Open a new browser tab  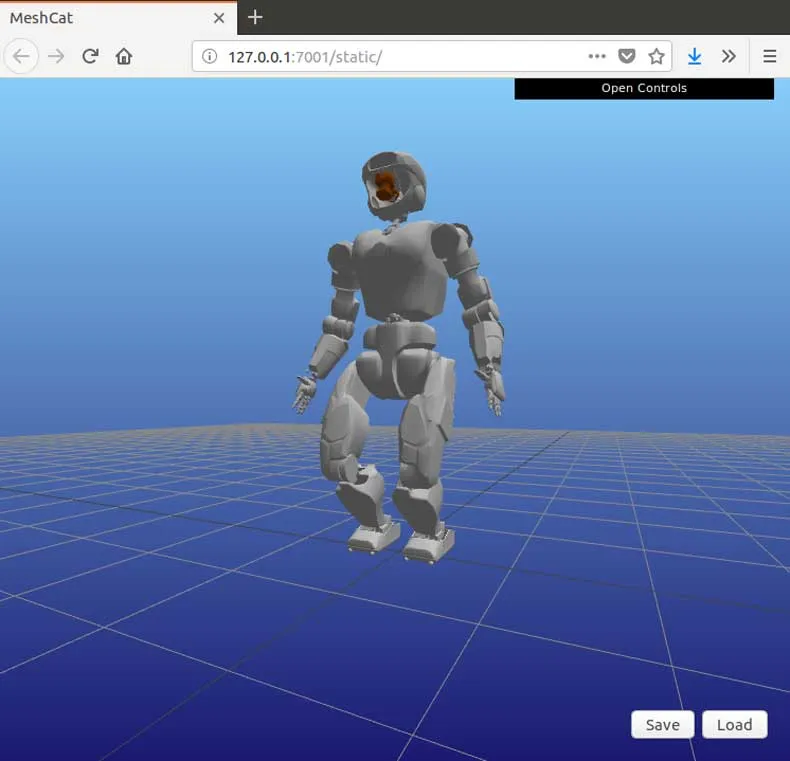255,17
